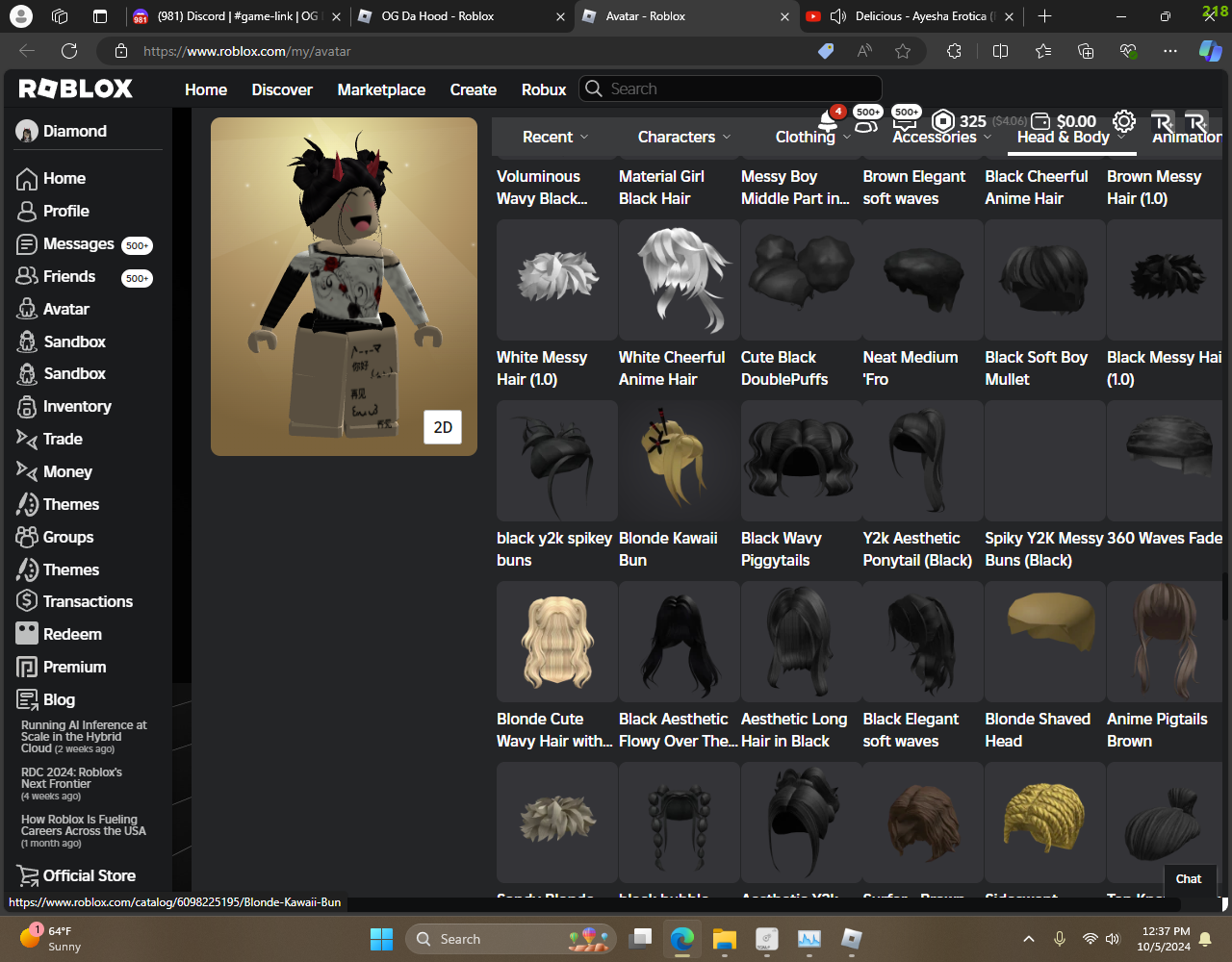Go to Robux in top navigation

click(544, 89)
